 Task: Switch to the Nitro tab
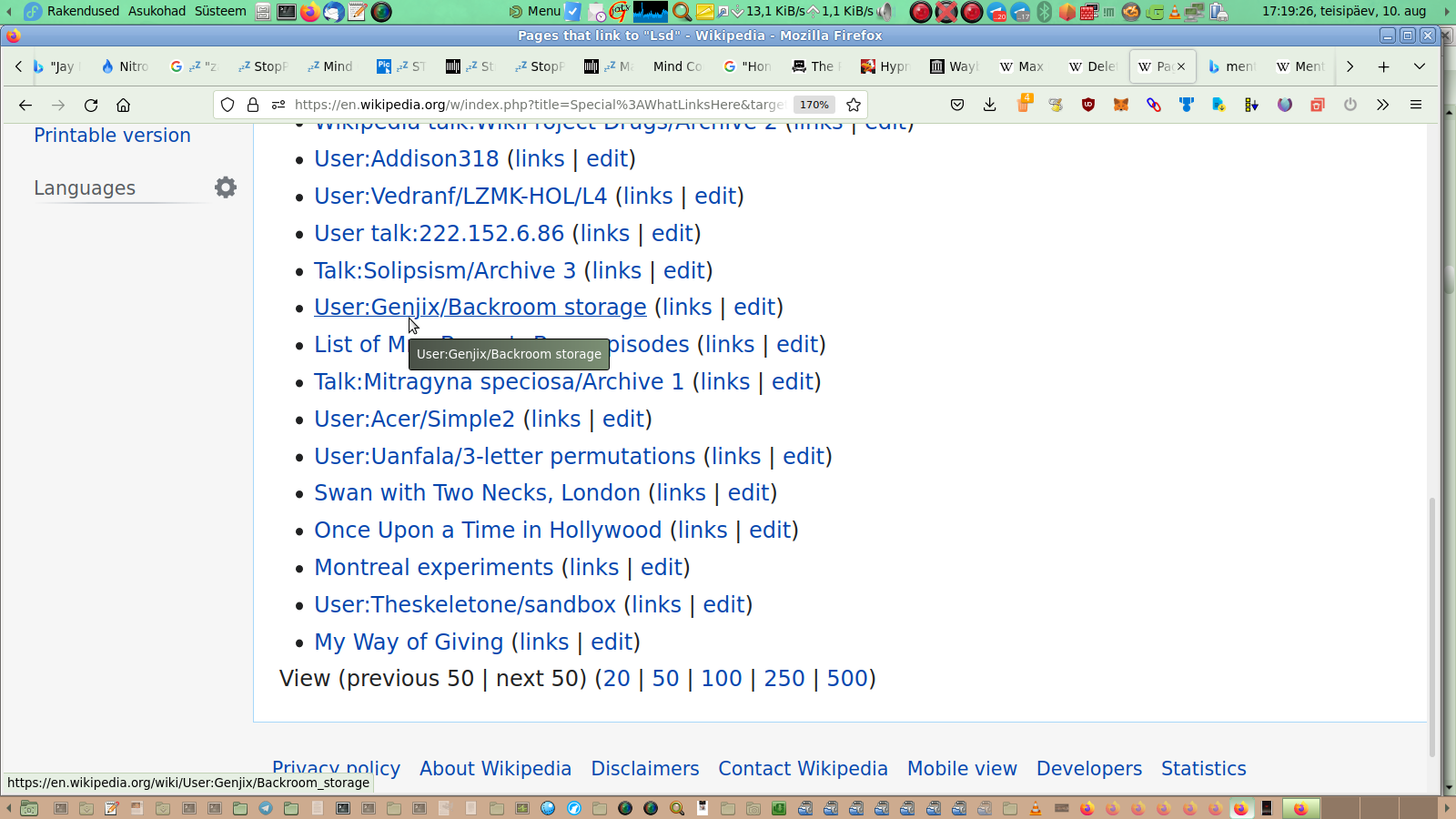point(126,66)
